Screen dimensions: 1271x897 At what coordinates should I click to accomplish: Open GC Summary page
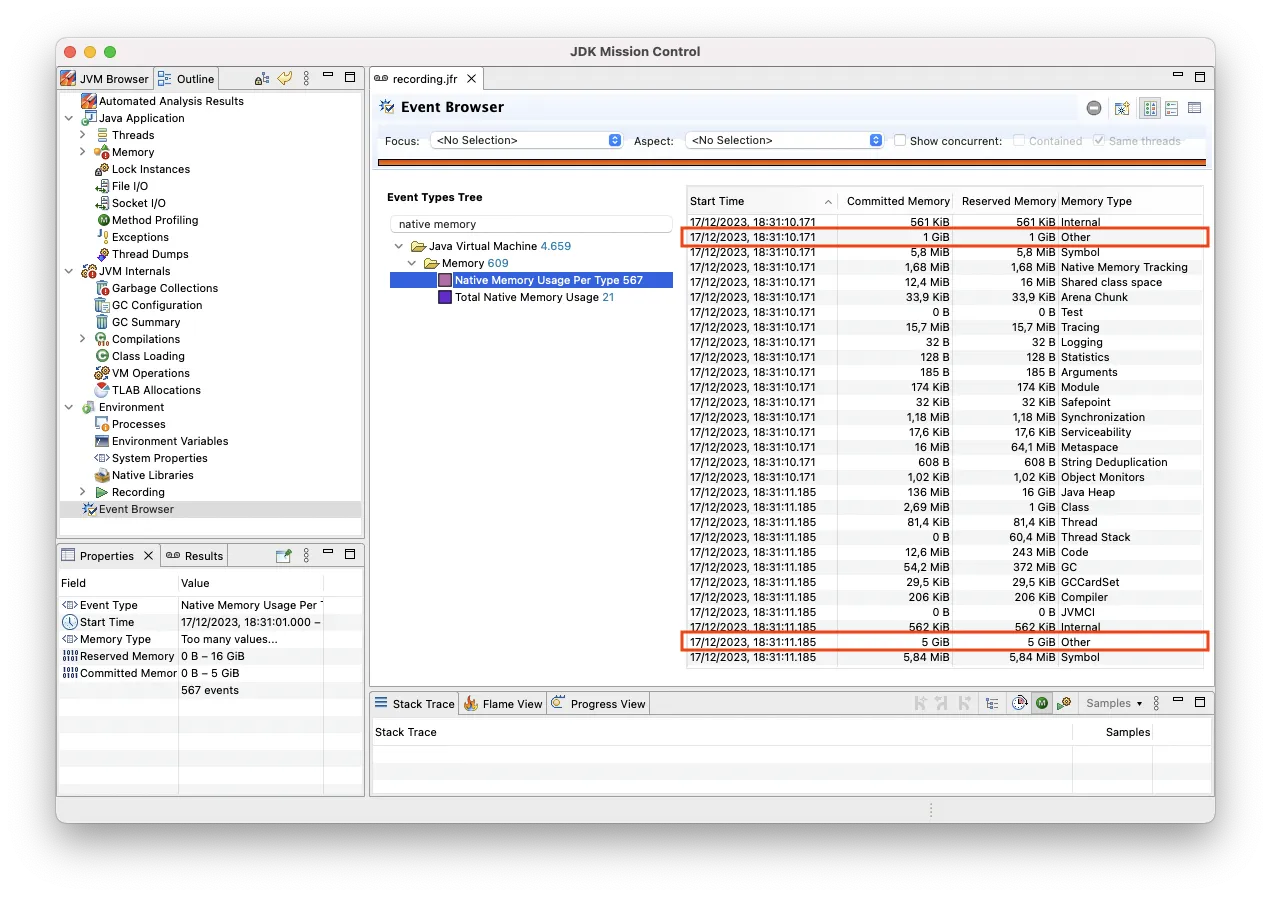(x=146, y=322)
